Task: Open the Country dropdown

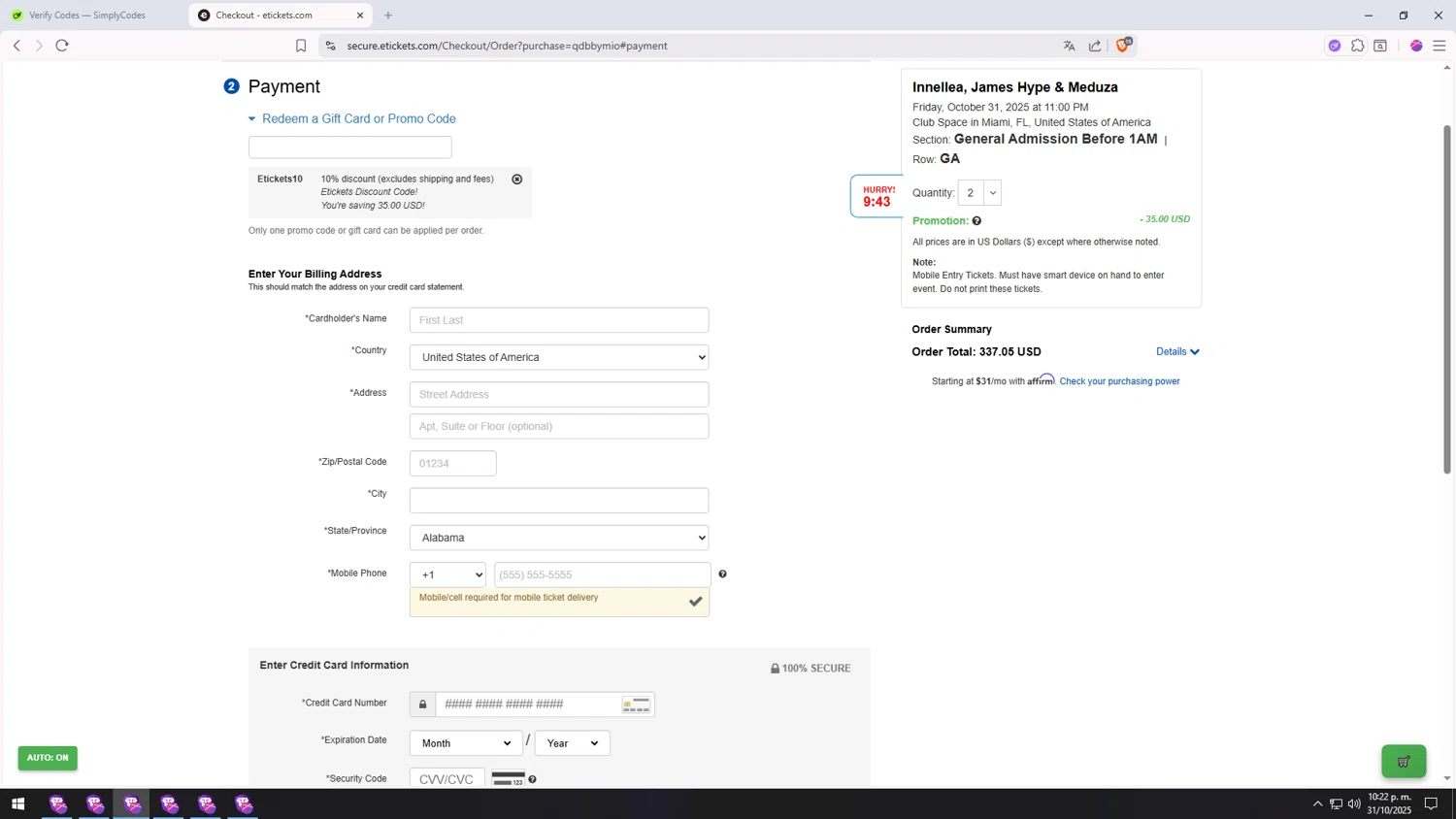Action: point(559,357)
